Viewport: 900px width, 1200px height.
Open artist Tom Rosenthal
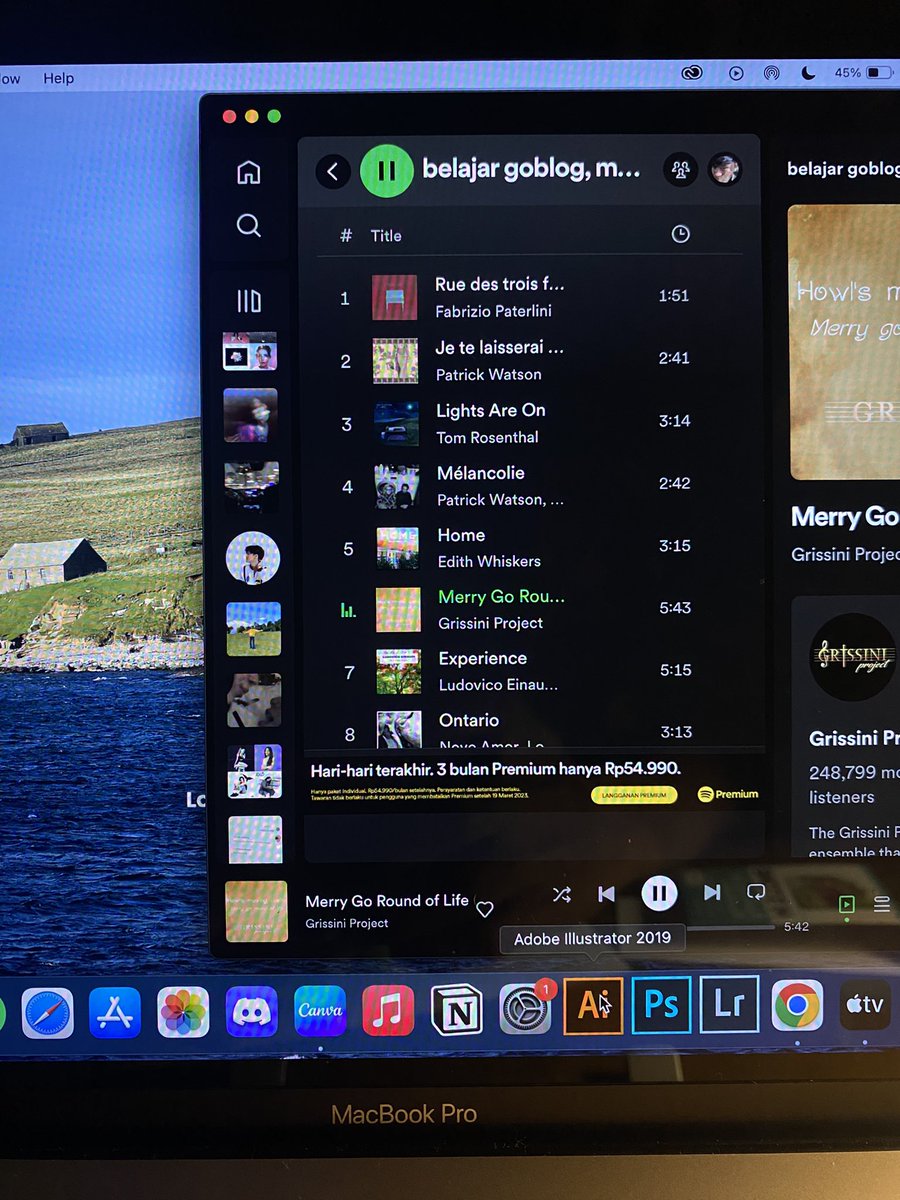click(487, 437)
